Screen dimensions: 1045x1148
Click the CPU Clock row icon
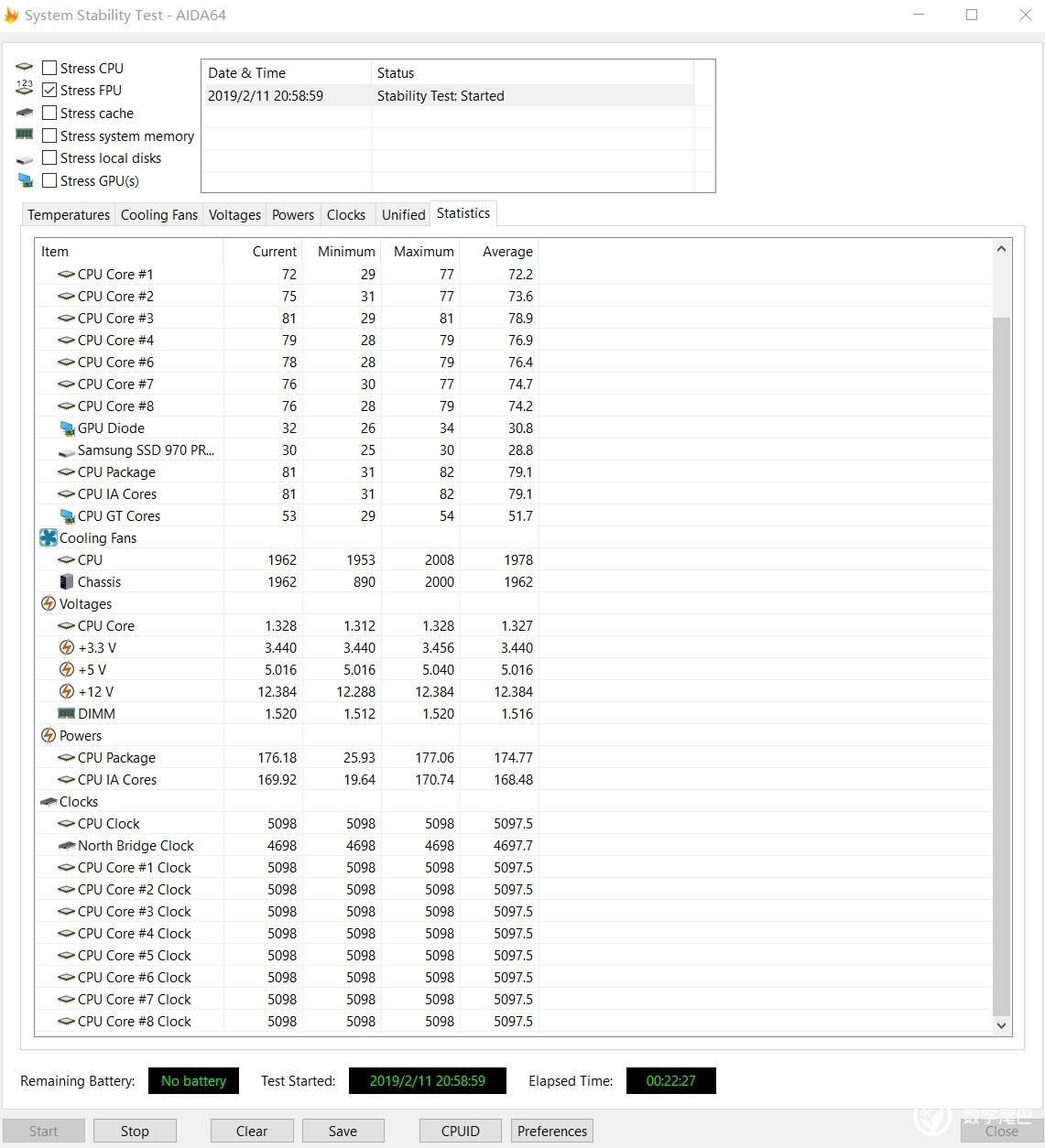click(x=67, y=823)
